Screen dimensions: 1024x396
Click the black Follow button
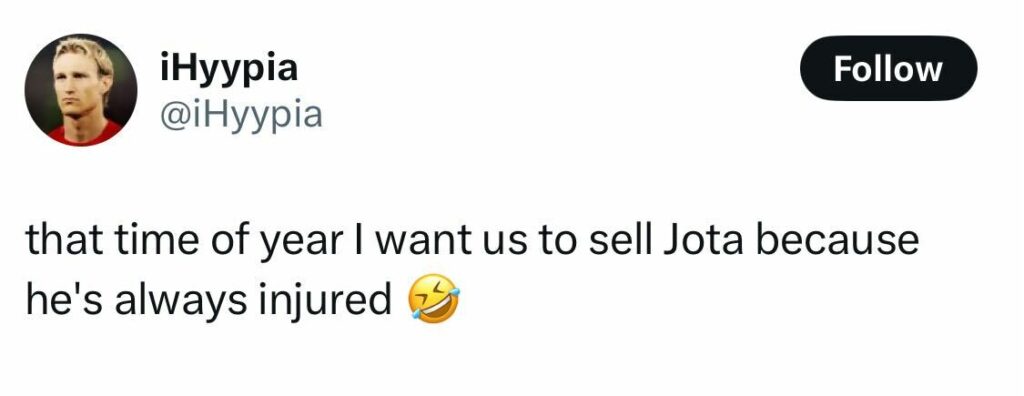pyautogui.click(x=889, y=69)
